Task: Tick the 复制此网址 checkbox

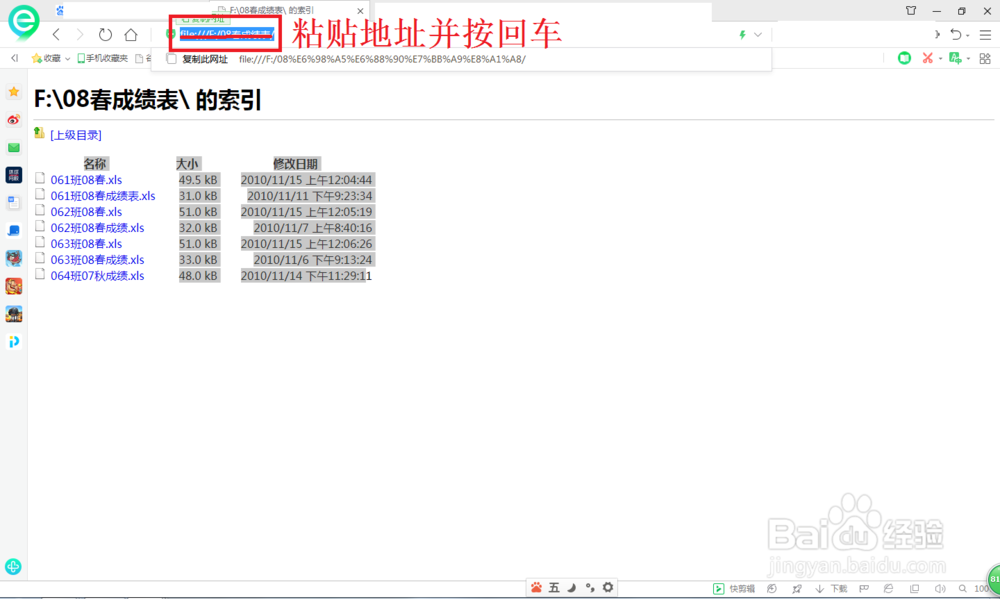Action: (x=171, y=59)
